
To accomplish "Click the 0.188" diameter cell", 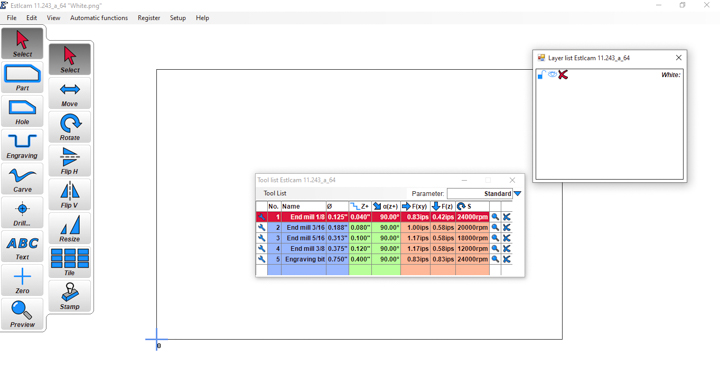I will 338,227.
